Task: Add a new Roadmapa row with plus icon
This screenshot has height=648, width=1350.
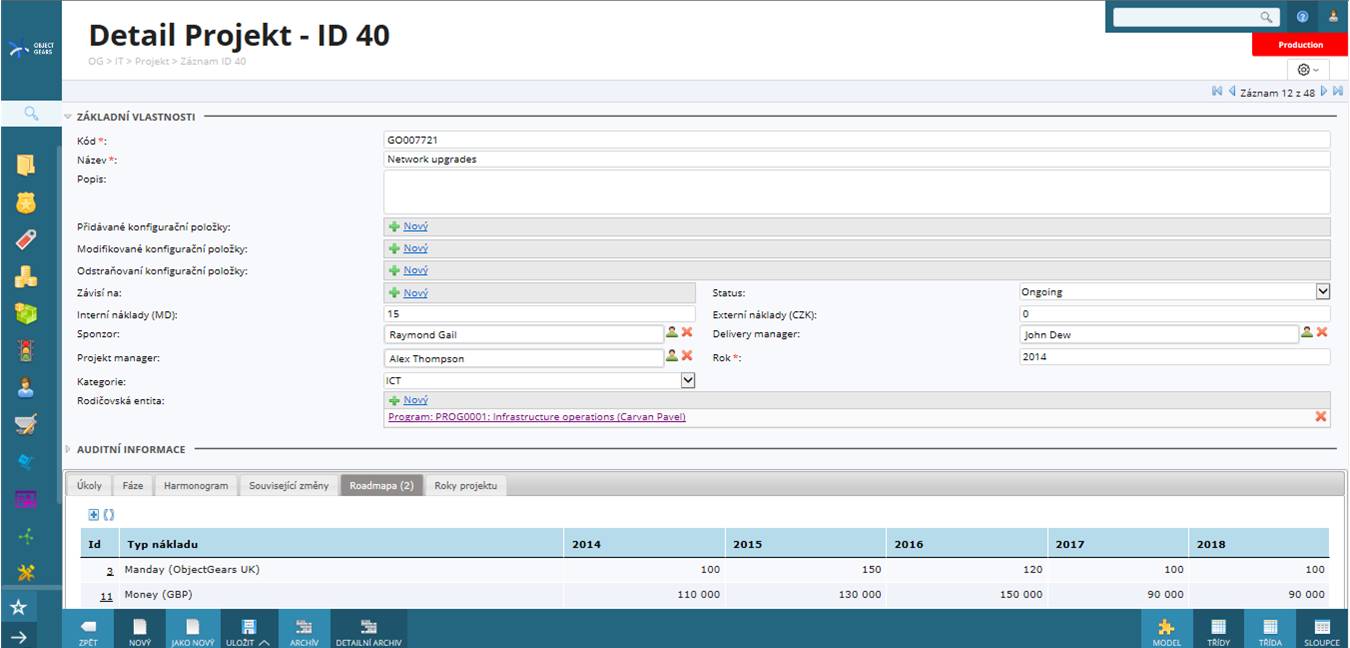Action: pos(94,514)
